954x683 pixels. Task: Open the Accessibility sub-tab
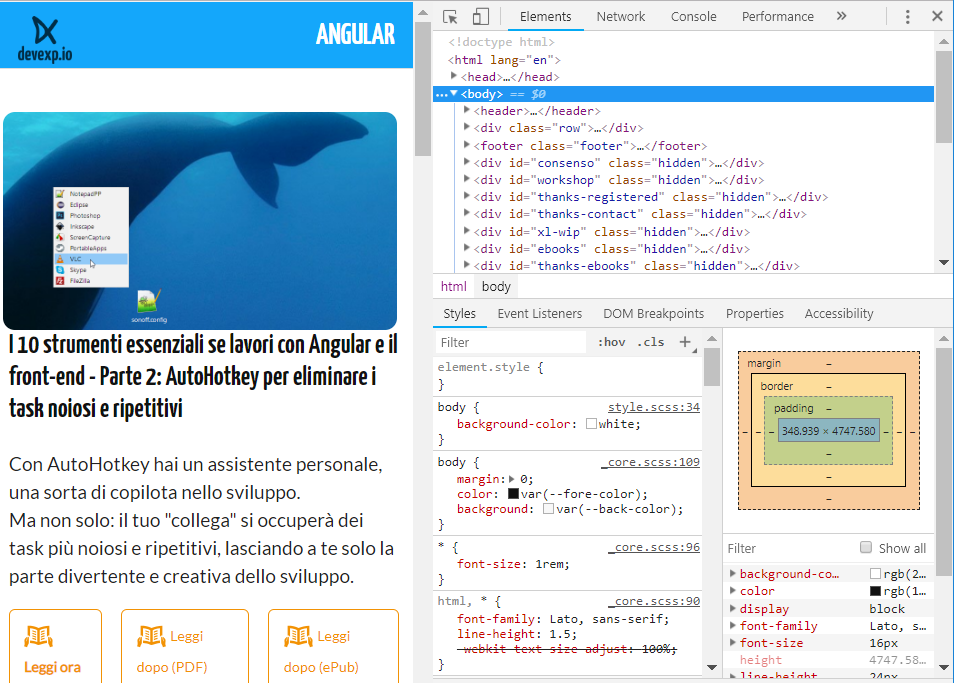(x=839, y=314)
